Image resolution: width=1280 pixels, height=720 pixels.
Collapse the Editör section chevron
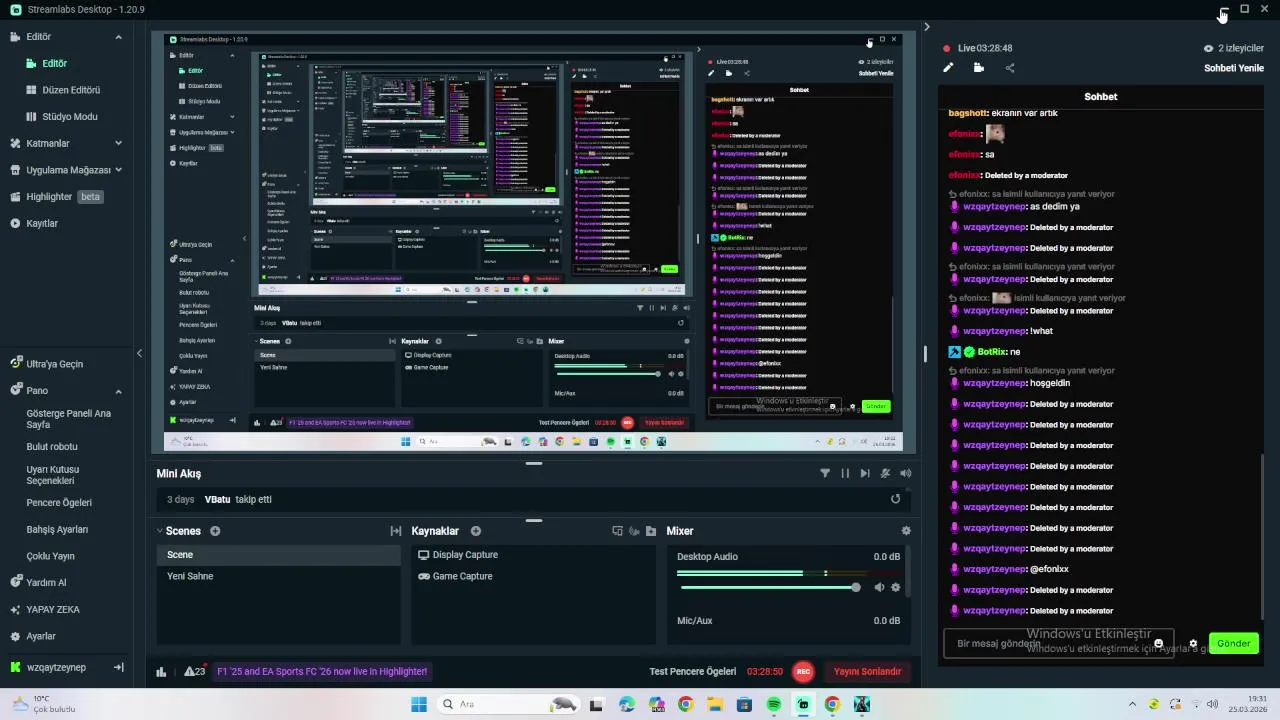[x=118, y=37]
